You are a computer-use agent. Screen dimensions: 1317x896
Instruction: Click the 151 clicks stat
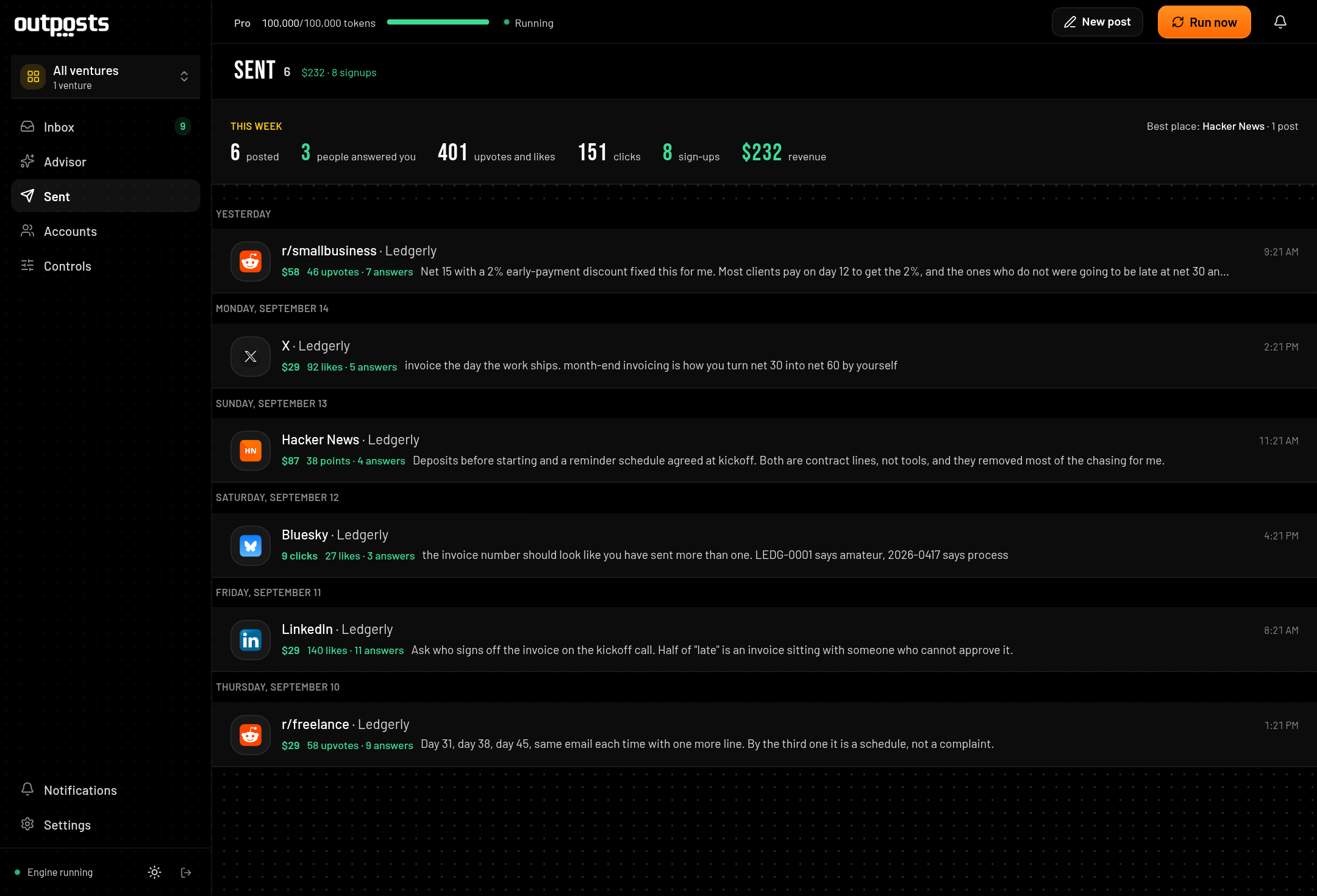pos(609,152)
